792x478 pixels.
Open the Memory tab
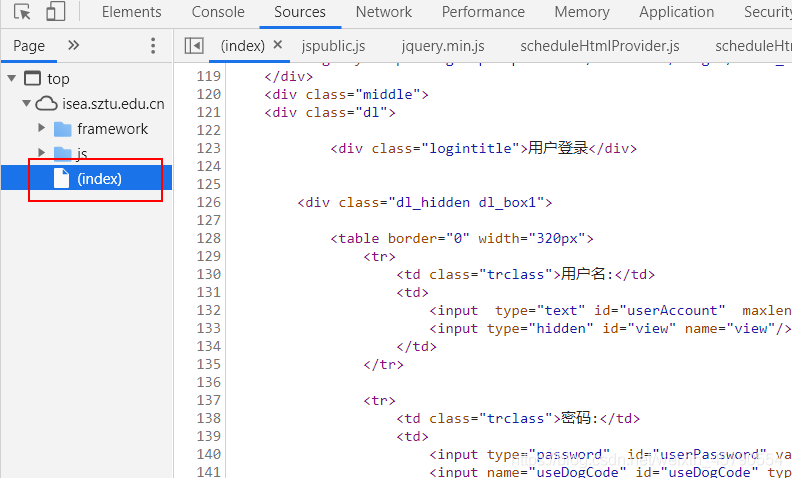pos(582,13)
